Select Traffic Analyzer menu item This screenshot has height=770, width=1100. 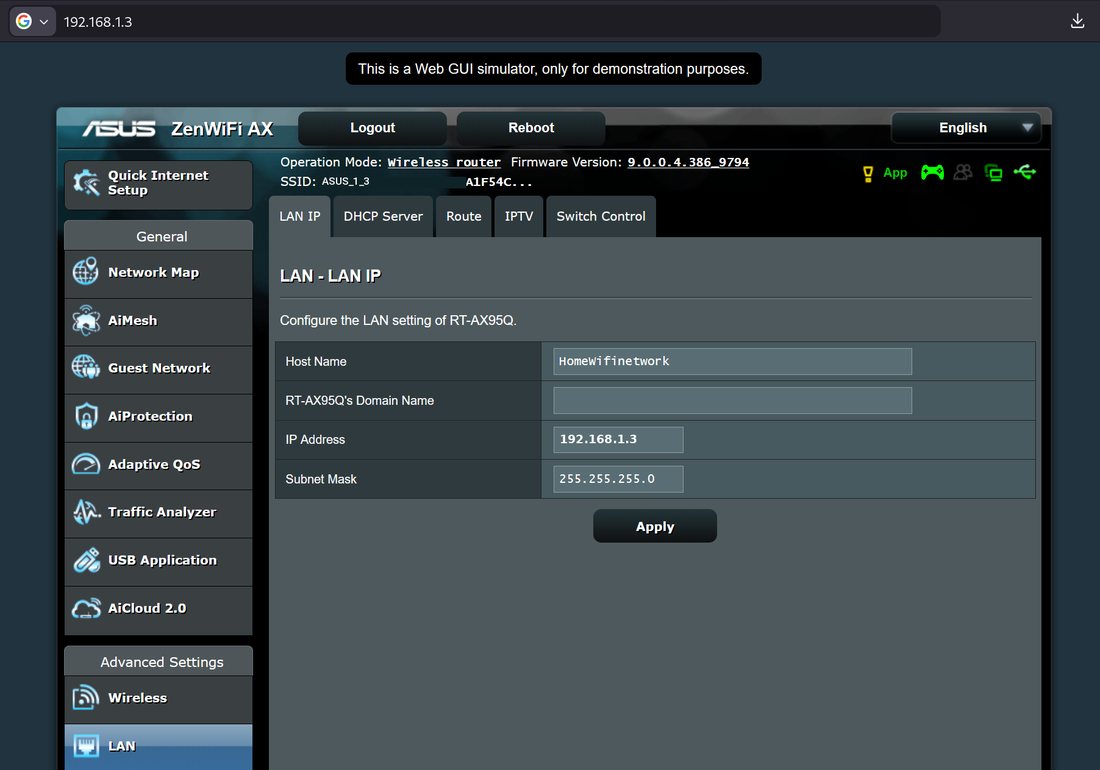coord(159,513)
